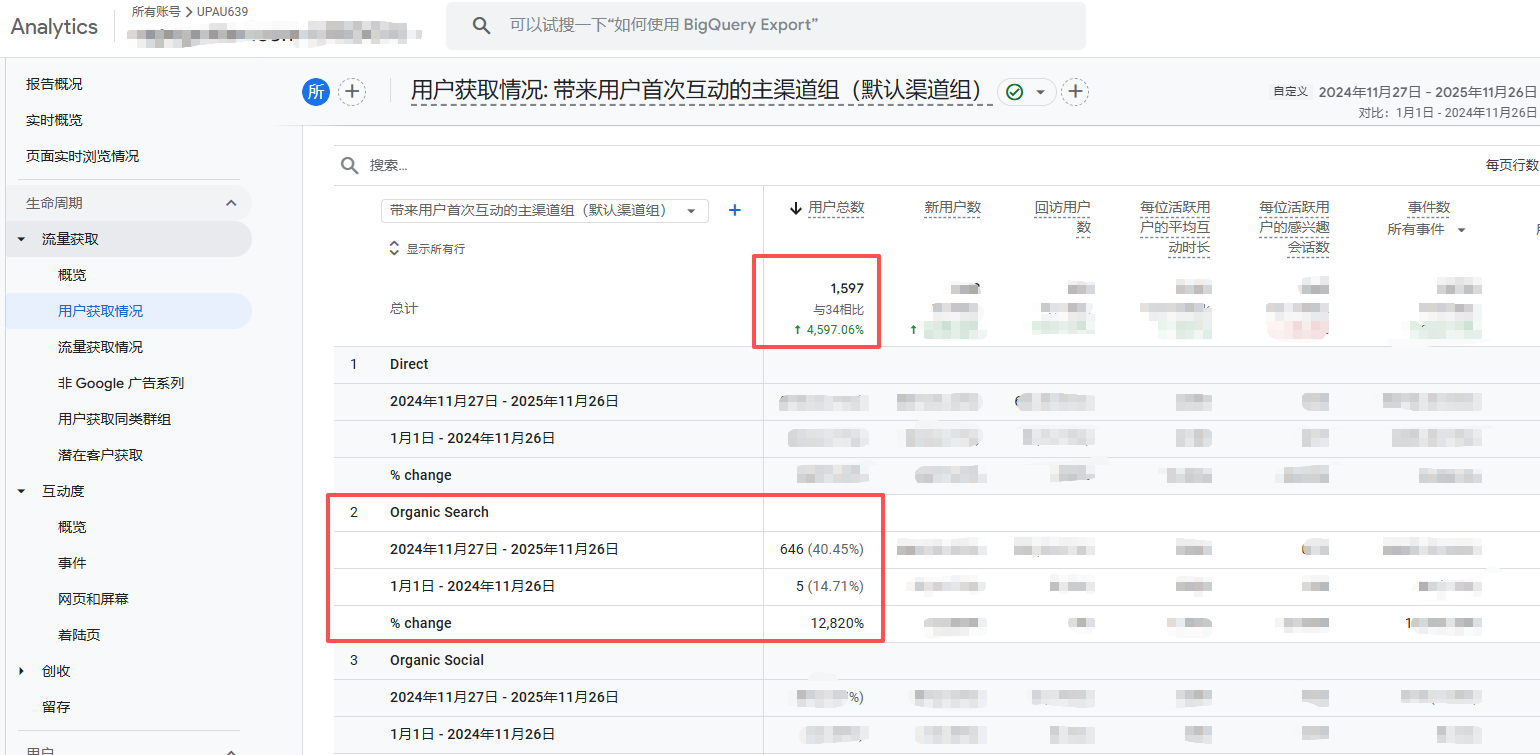Screen dimensions: 1540x755
Task: Expand the 创收 group in the sidebar
Action: [22, 671]
